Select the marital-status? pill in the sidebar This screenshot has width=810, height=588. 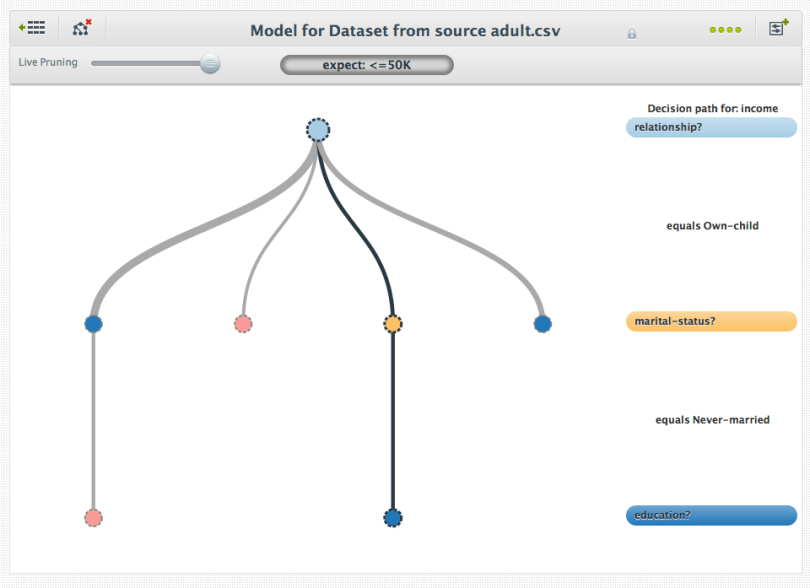[x=710, y=321]
